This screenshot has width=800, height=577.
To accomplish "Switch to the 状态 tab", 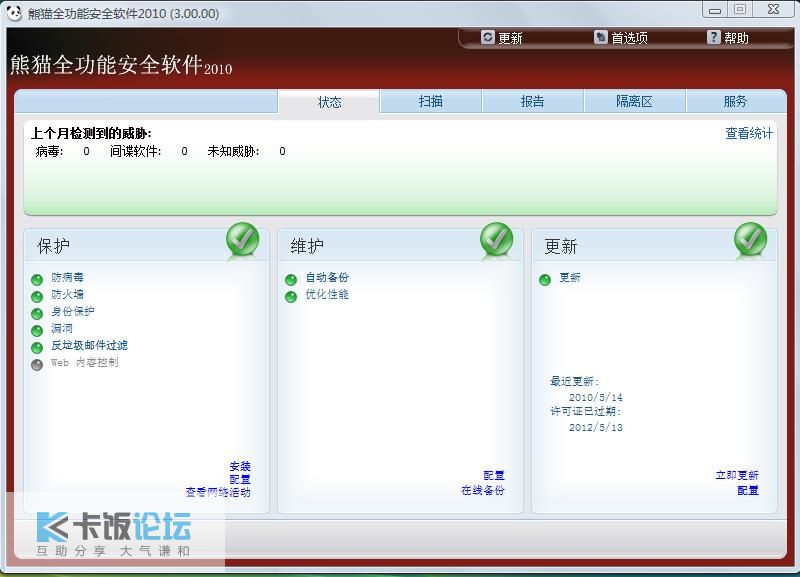I will [x=329, y=102].
